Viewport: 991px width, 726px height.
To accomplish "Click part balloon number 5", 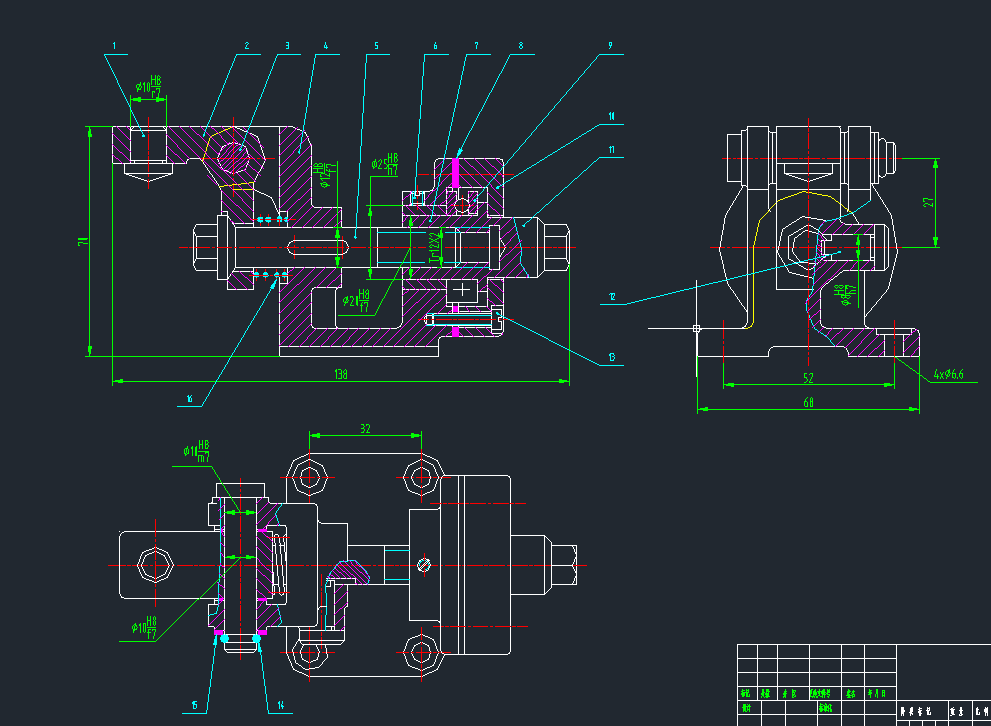I will [376, 46].
